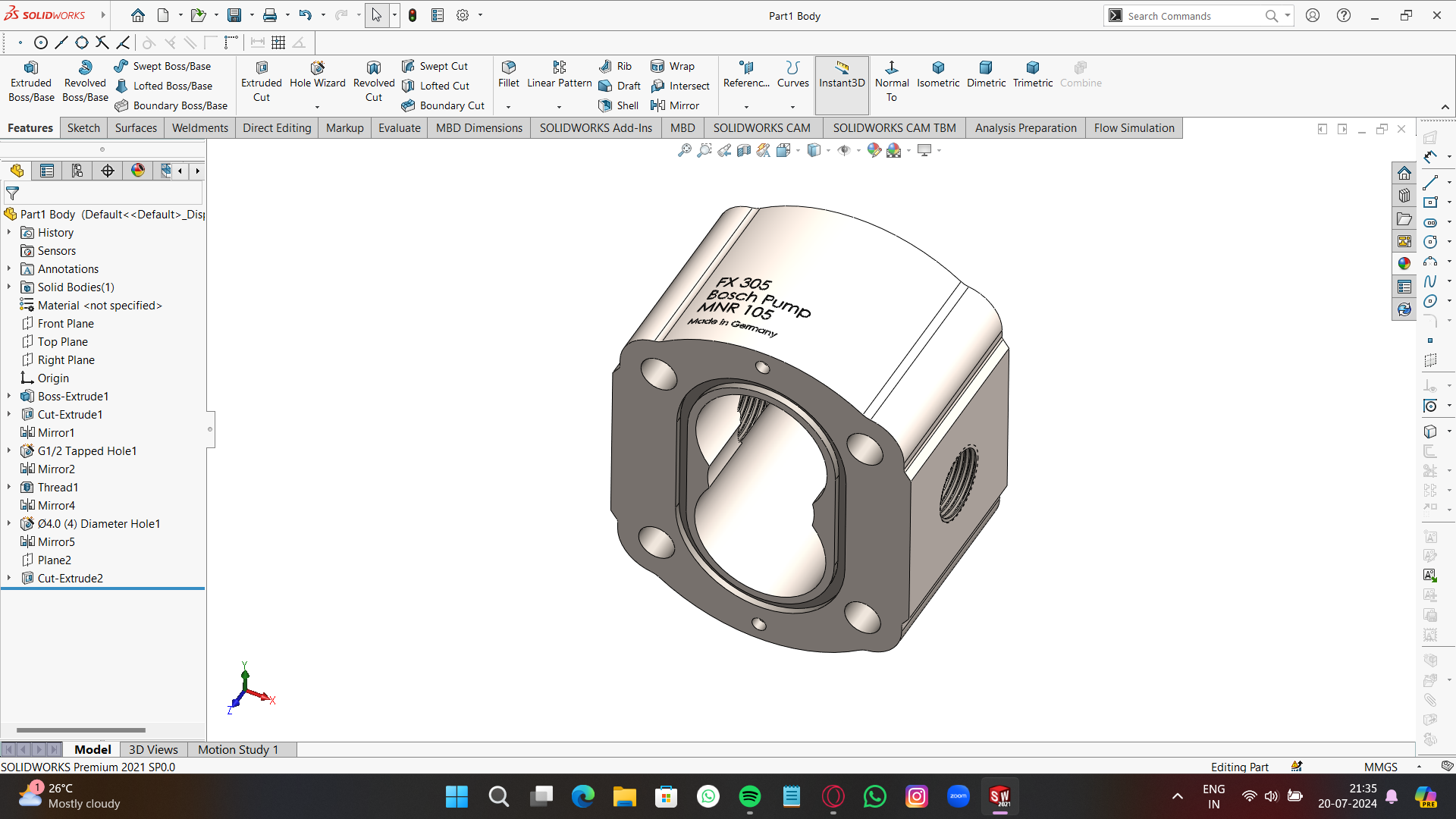Image resolution: width=1456 pixels, height=819 pixels.
Task: Open the Motion Study 1 tab
Action: pos(238,749)
